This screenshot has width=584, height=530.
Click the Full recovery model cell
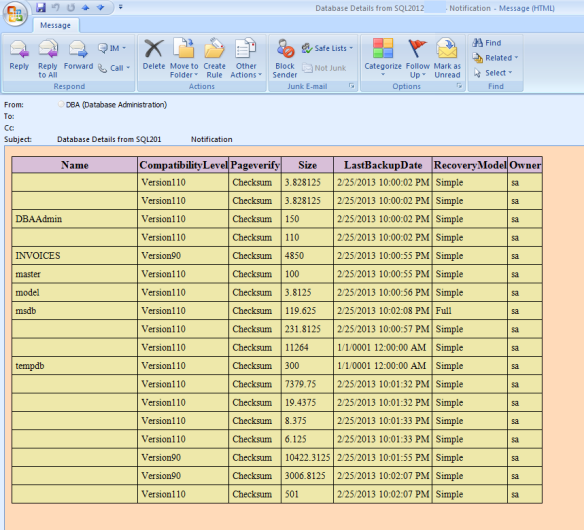[470, 311]
